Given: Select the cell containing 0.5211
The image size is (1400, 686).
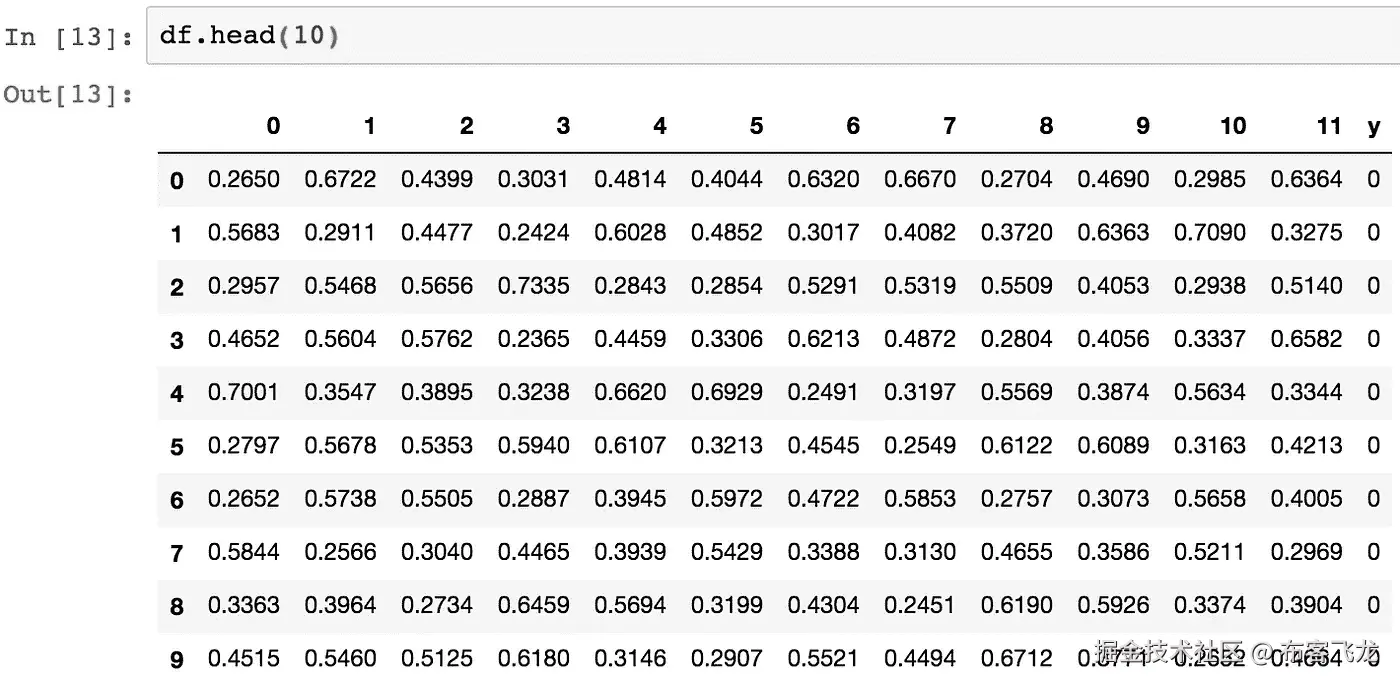Looking at the screenshot, I should (1209, 552).
